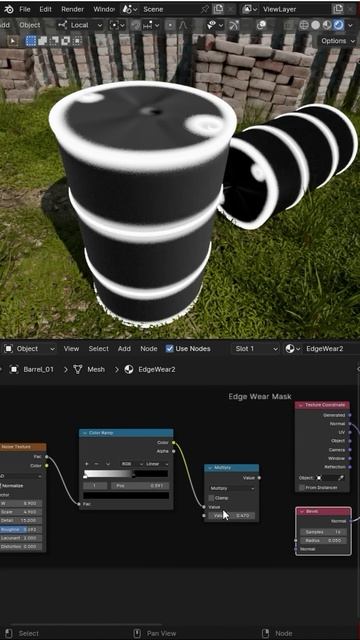Click the material browse sphere icon

(x=293, y=349)
